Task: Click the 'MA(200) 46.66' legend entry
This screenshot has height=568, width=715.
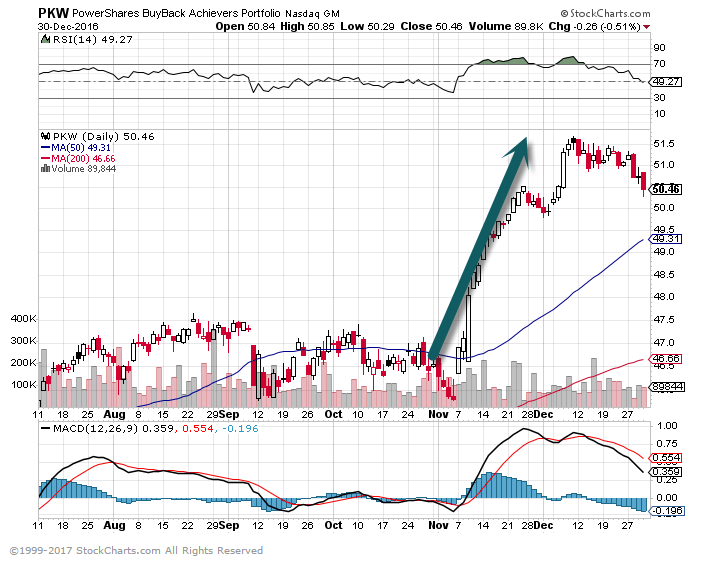Action: pyautogui.click(x=83, y=158)
